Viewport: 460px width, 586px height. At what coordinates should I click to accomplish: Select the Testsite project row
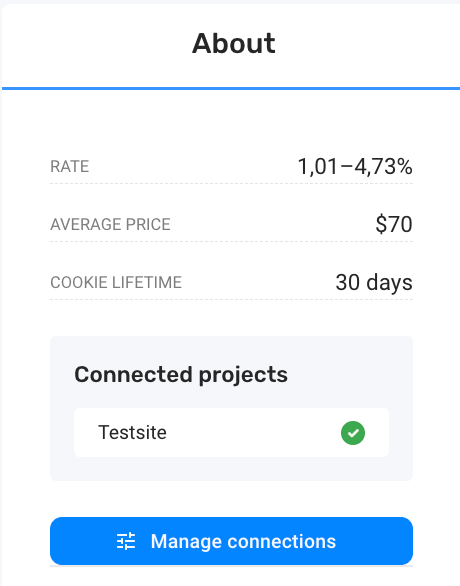click(231, 432)
